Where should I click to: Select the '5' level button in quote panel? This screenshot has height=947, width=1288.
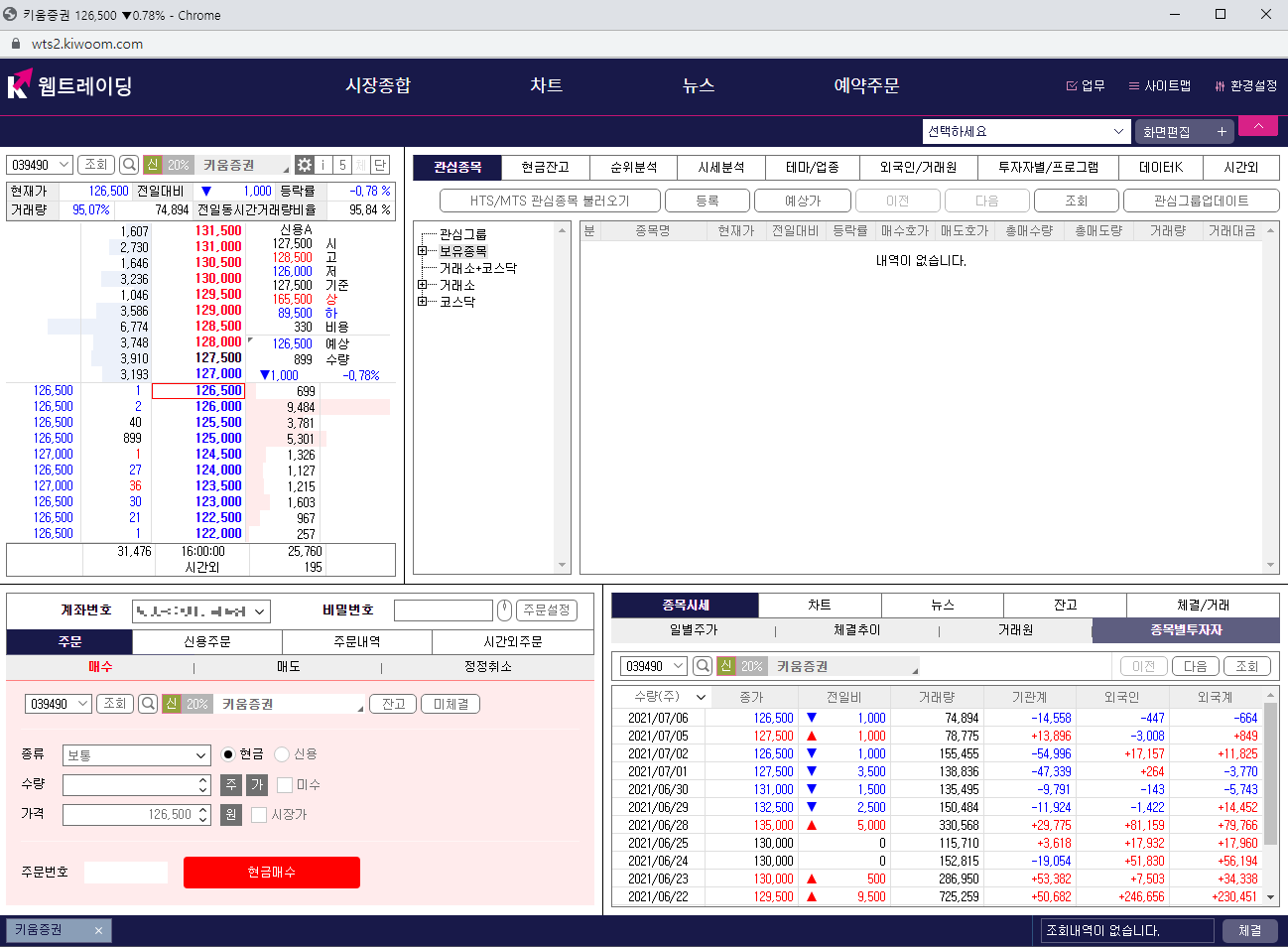pos(342,165)
